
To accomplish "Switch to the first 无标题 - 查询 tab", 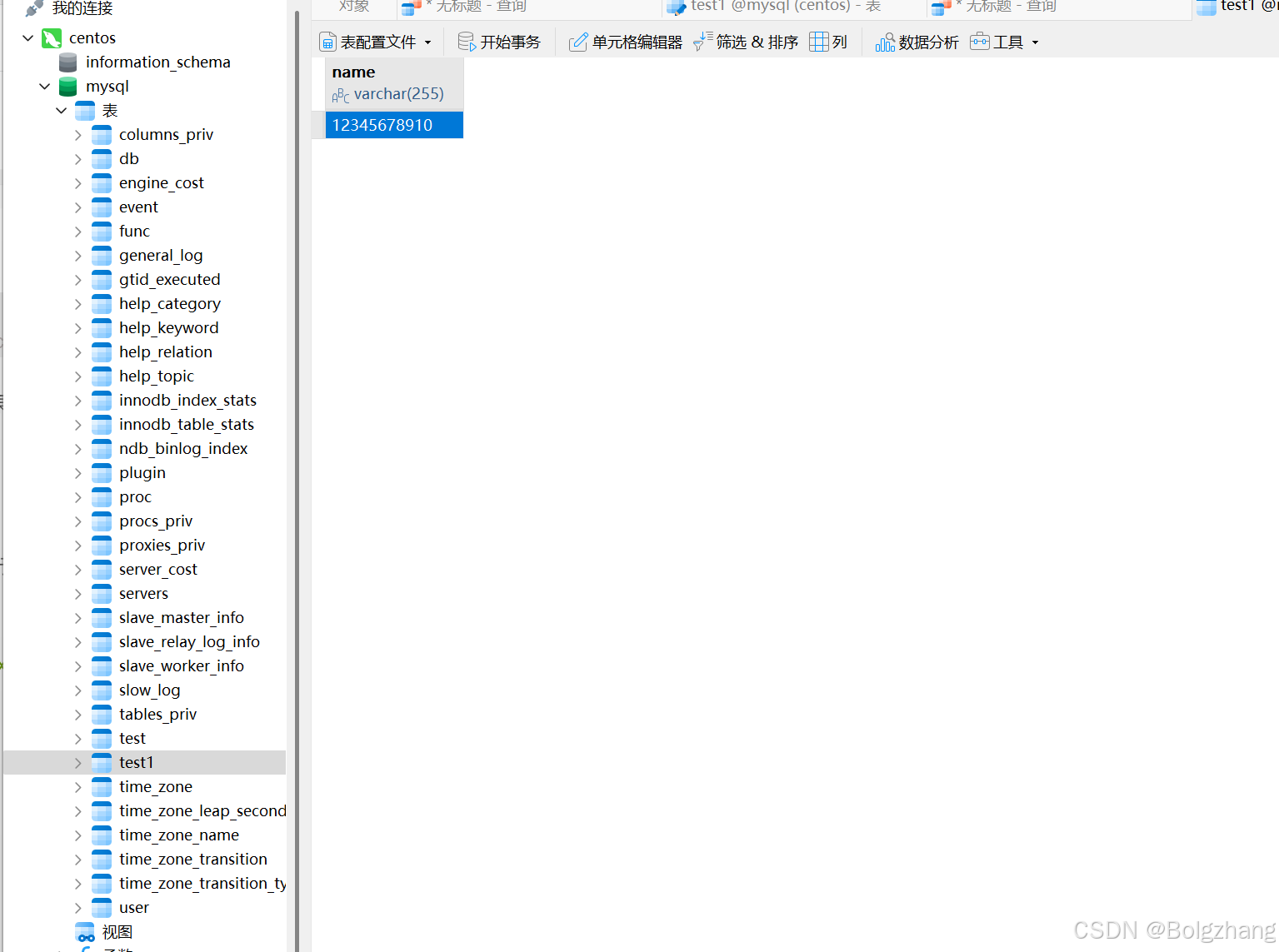I will (529, 7).
